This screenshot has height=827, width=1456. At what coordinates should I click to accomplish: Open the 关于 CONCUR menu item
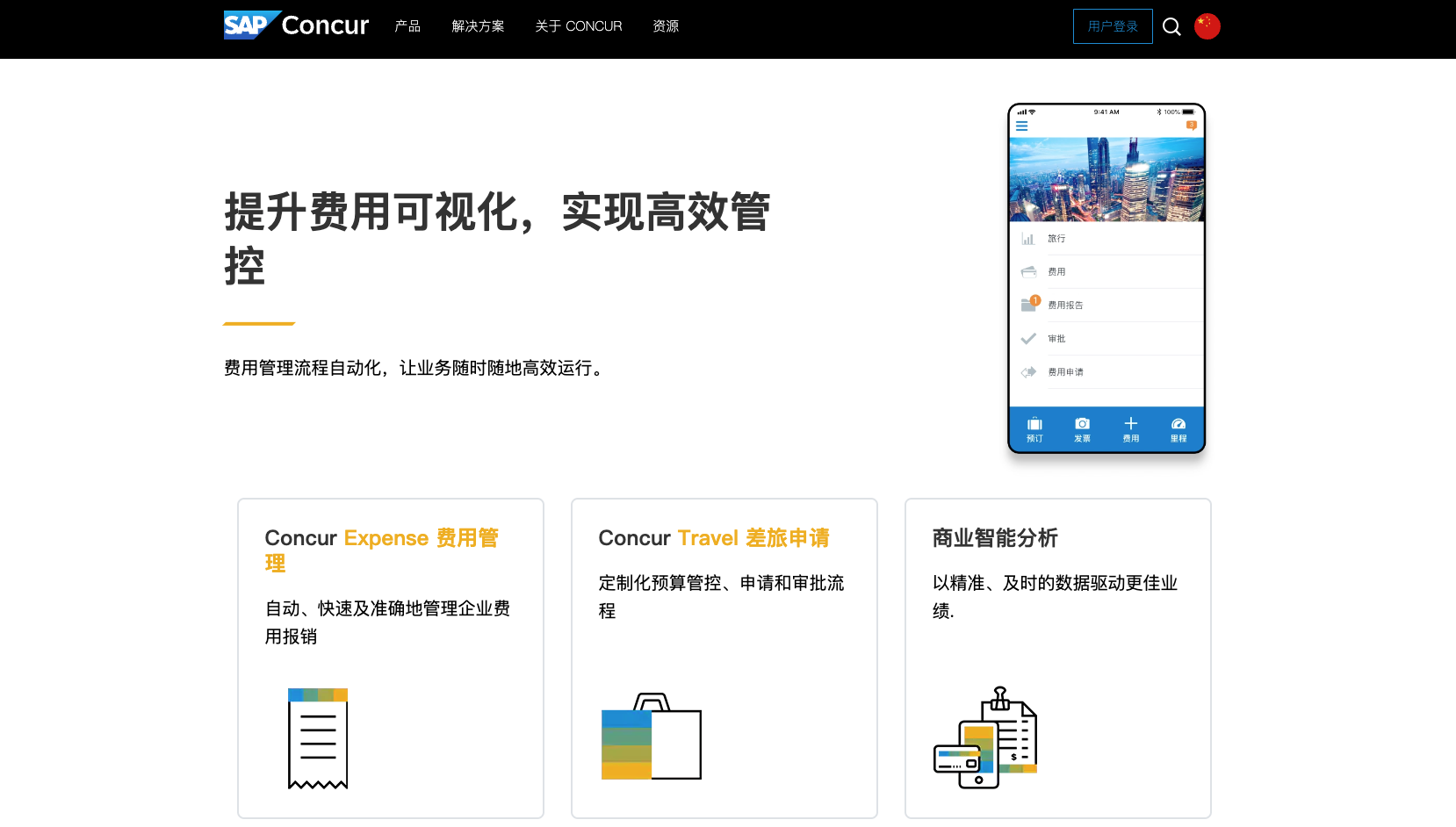pyautogui.click(x=578, y=26)
